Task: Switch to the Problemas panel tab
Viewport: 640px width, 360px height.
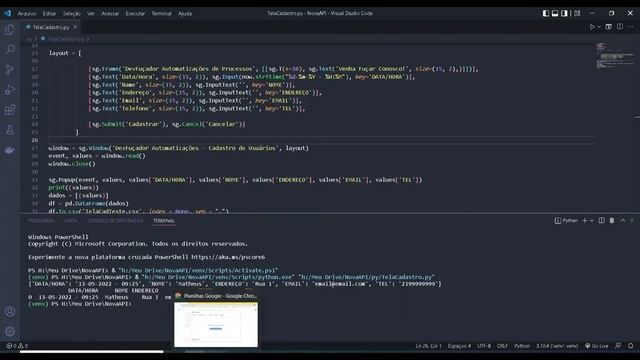Action: point(41,221)
